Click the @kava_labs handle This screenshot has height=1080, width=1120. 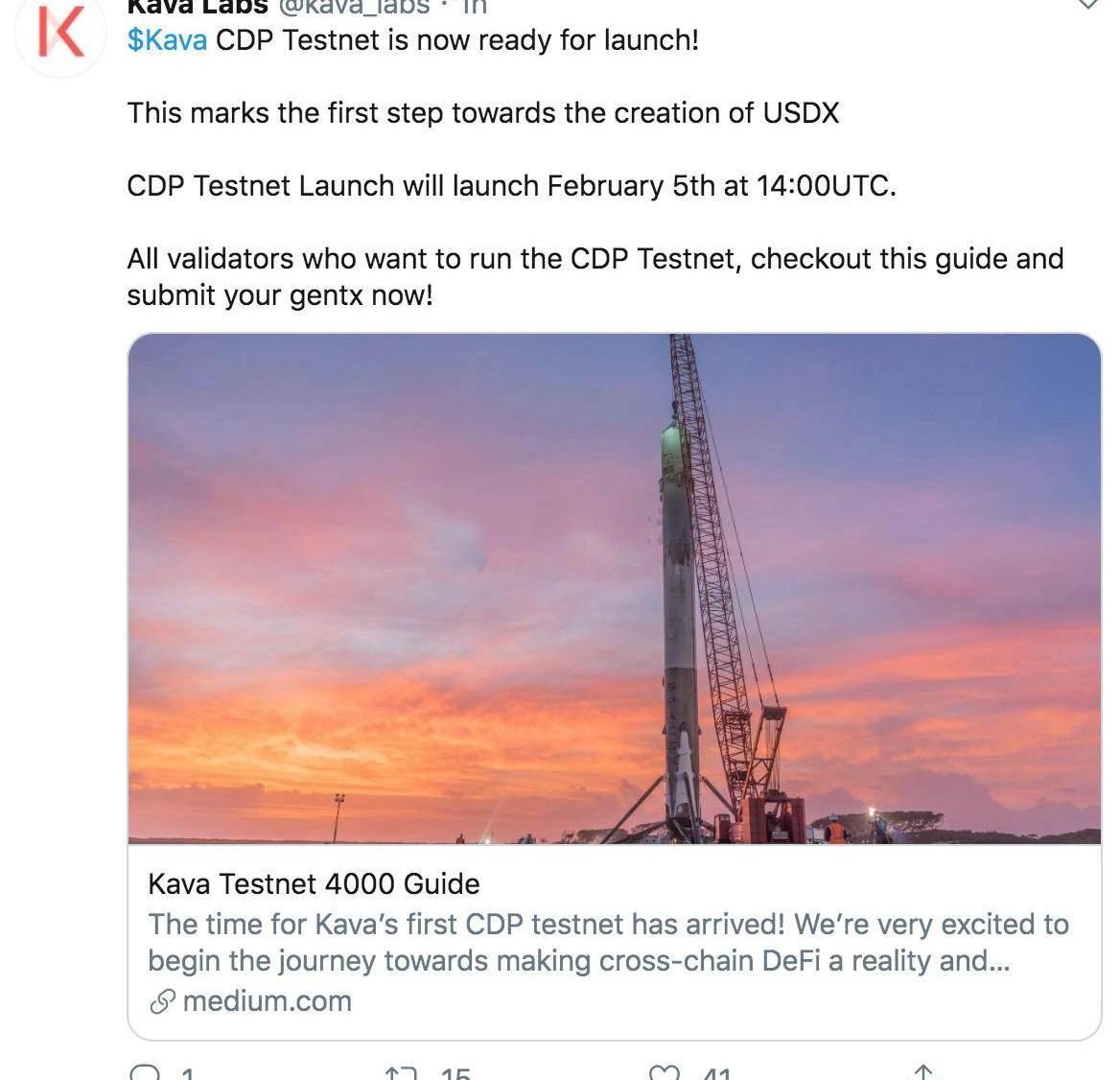[354, 6]
